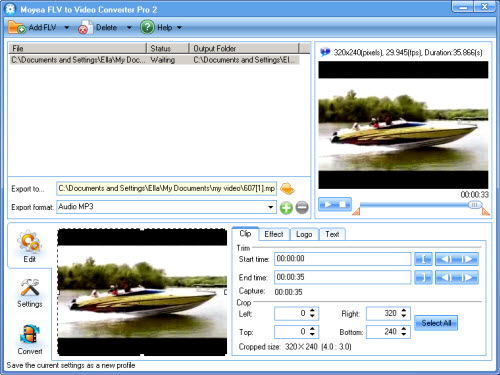Open the Edit panel in sidebar

pos(29,246)
